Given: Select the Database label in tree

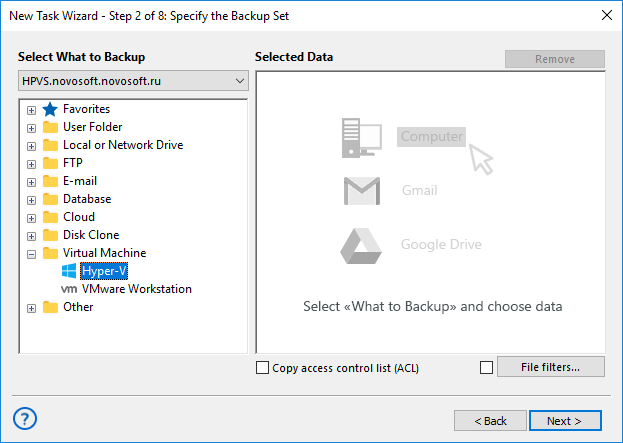Looking at the screenshot, I should 87,199.
